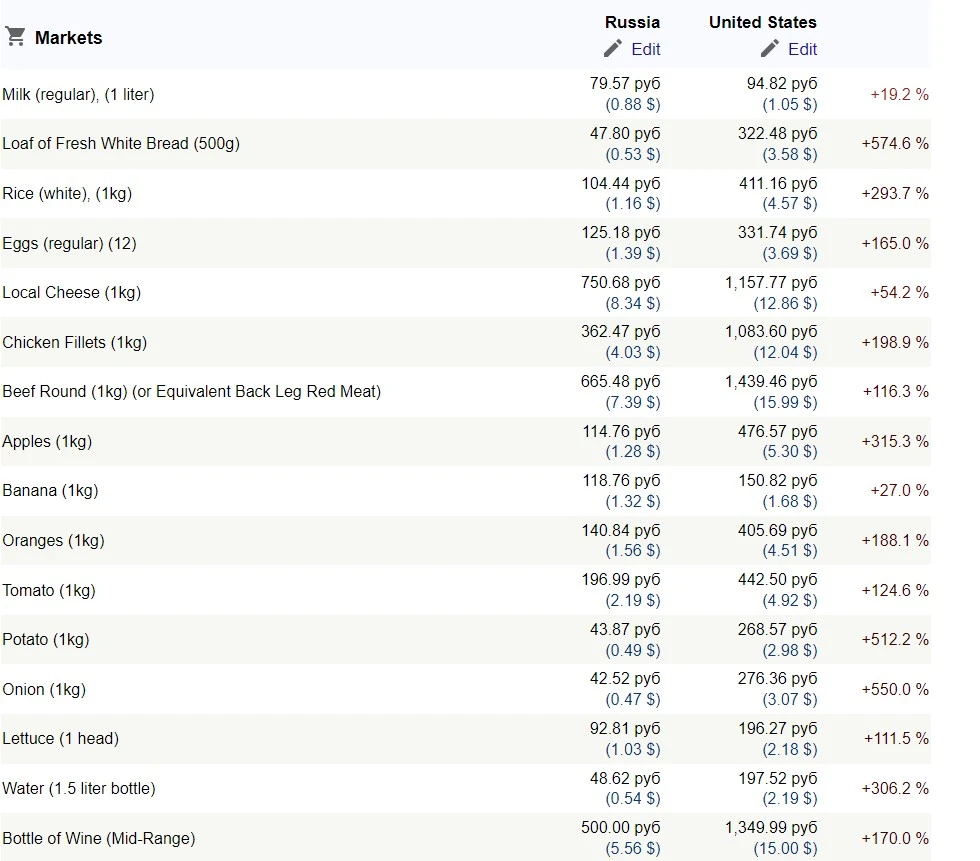This screenshot has height=861, width=980.
Task: Click the 92.81 руб lettuce price
Action: pyautogui.click(x=625, y=729)
